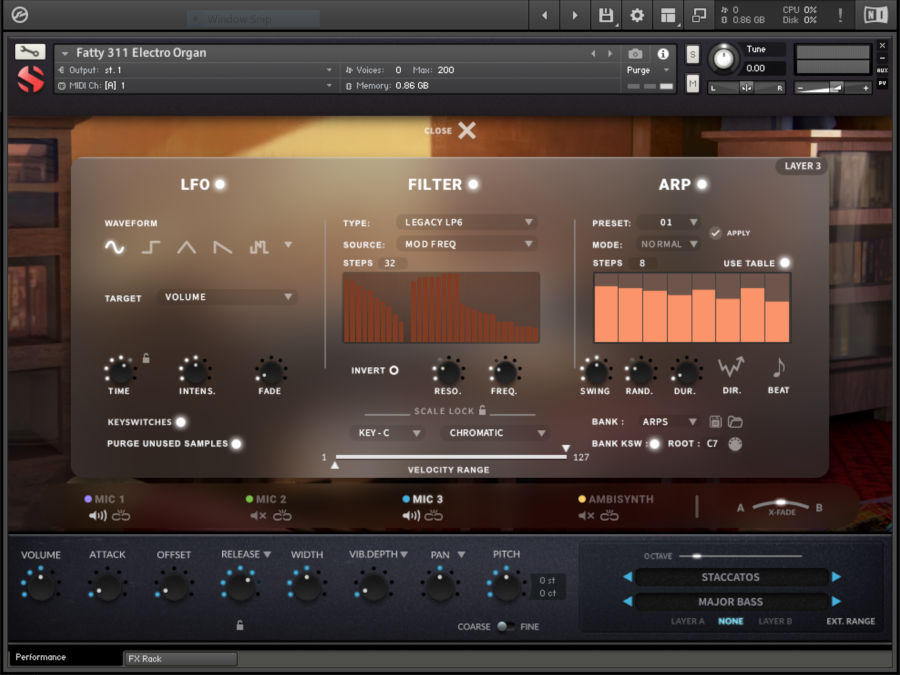Save the current arp bank with the disk icon
Image resolution: width=900 pixels, height=675 pixels.
[715, 422]
